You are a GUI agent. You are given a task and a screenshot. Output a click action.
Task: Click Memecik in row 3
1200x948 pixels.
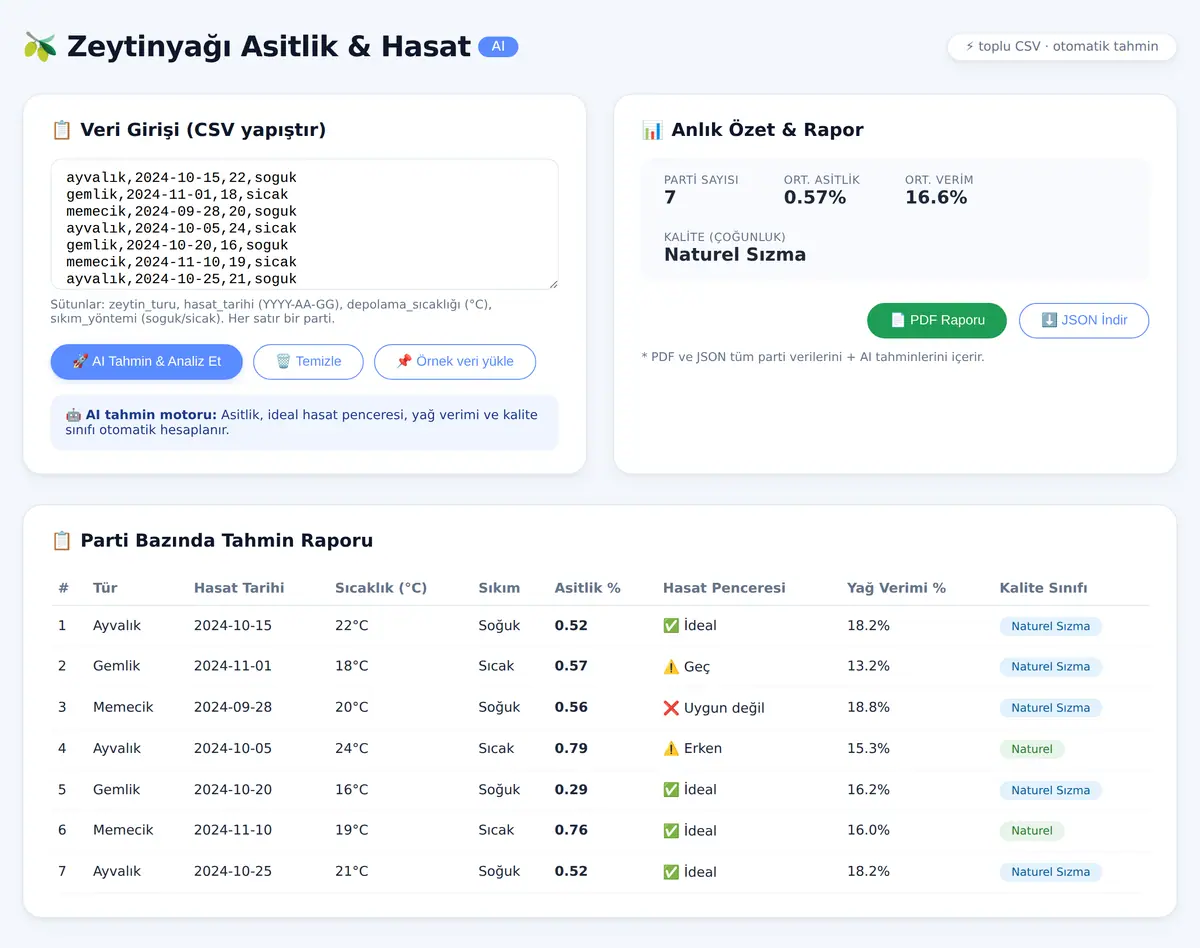(123, 708)
